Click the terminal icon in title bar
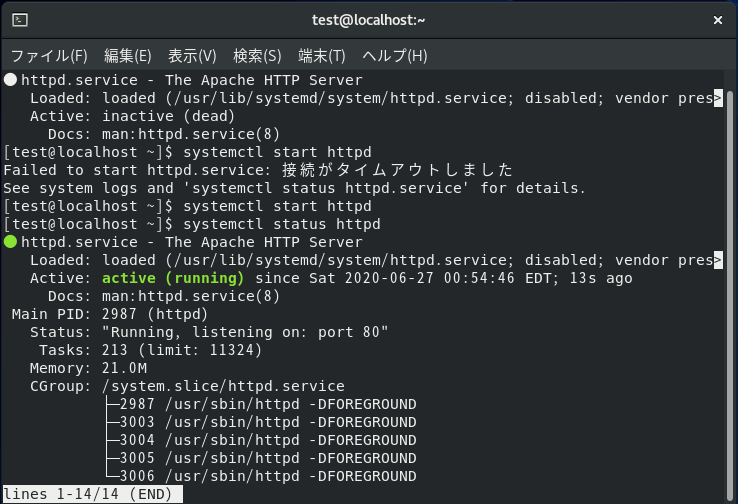The width and height of the screenshot is (738, 504). pos(20,20)
